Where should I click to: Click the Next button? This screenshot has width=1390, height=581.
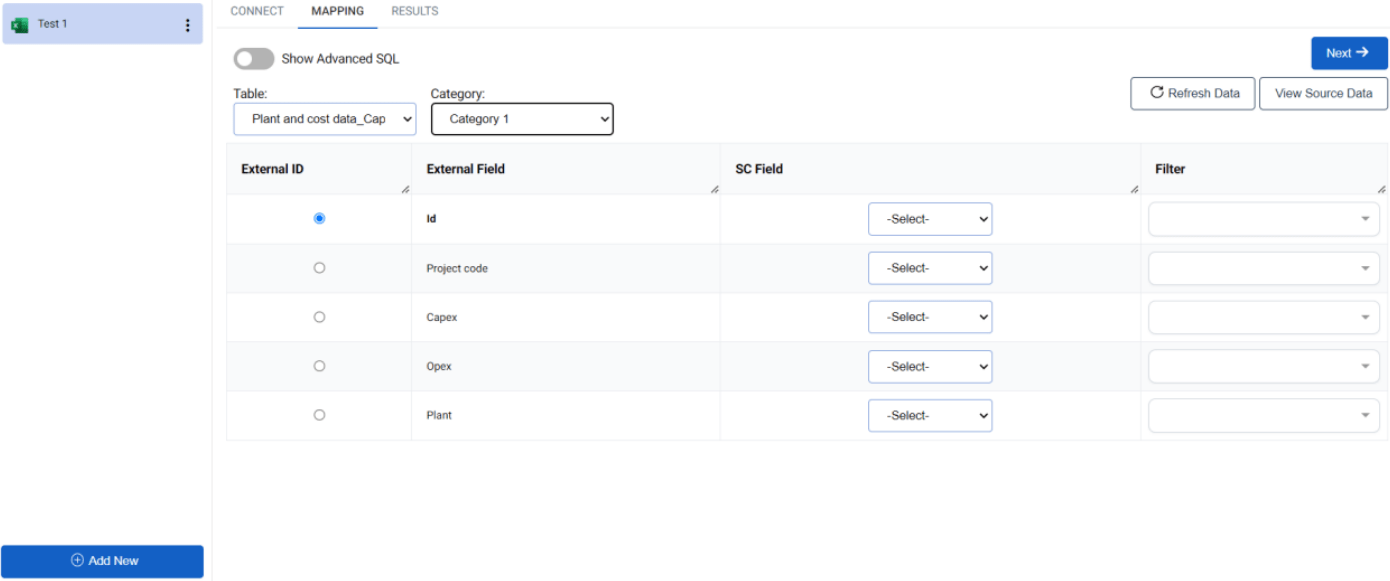tap(1348, 52)
